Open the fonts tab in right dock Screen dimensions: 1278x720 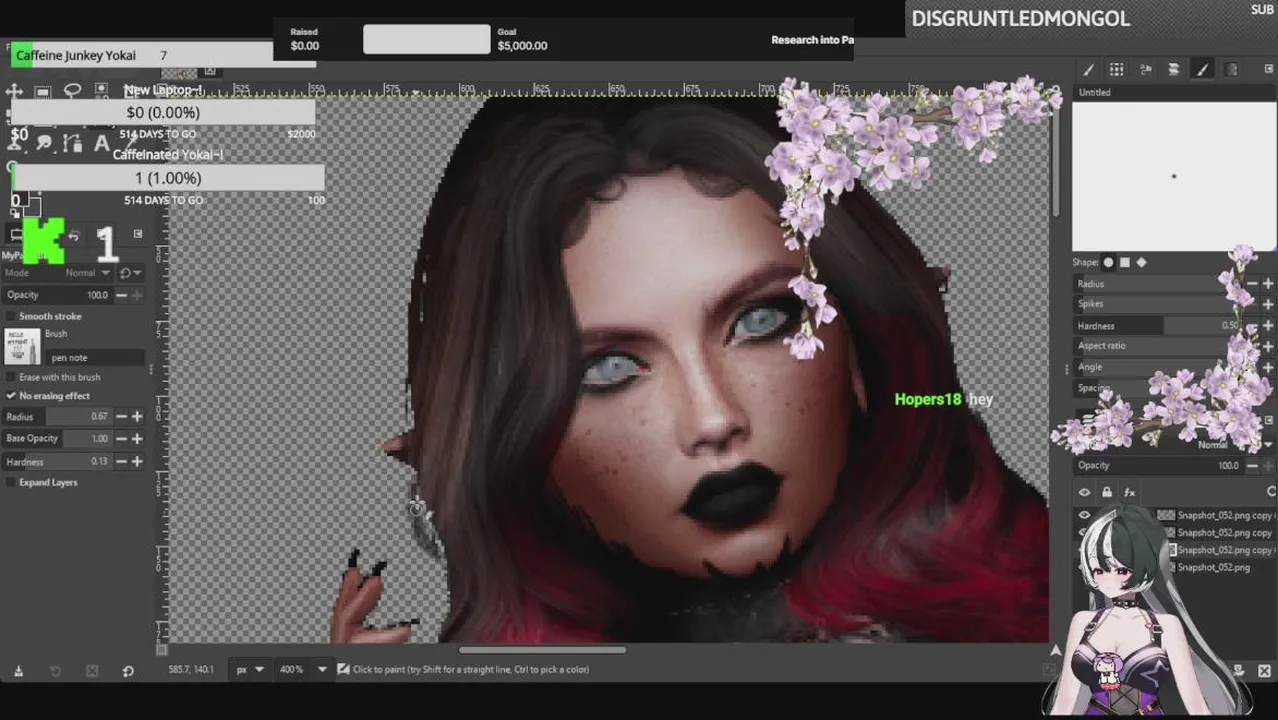pyautogui.click(x=1146, y=69)
